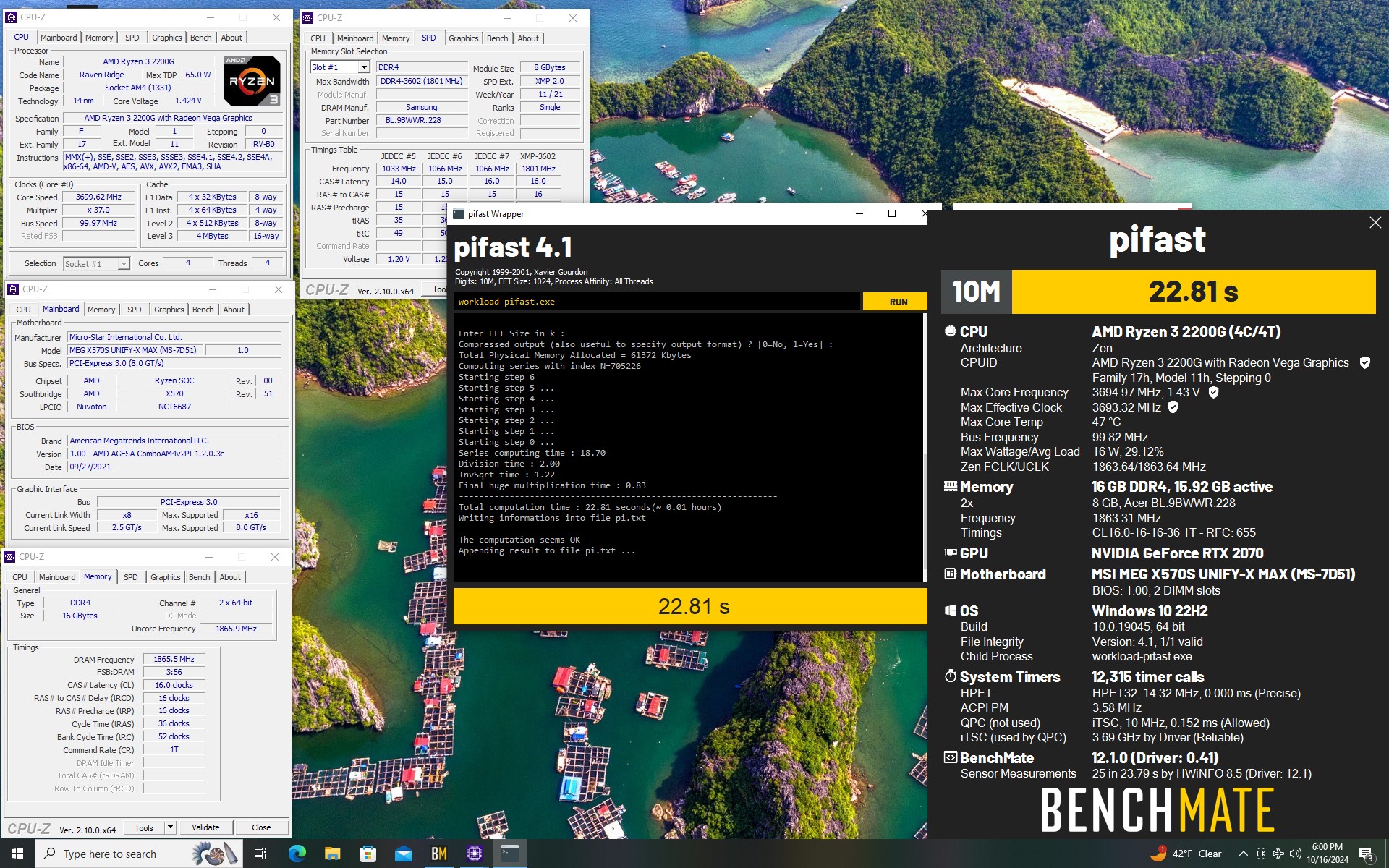1389x868 pixels.
Task: Click the System Timers stopwatch icon
Action: tap(950, 676)
